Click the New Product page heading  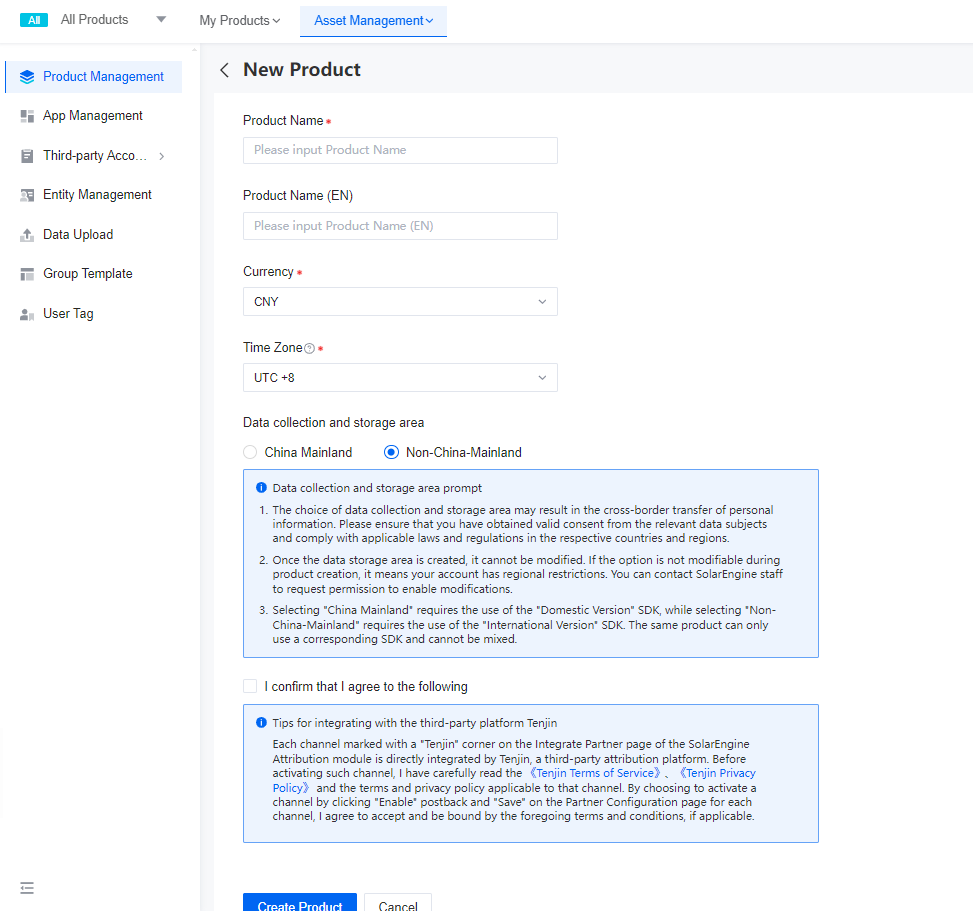[x=302, y=70]
